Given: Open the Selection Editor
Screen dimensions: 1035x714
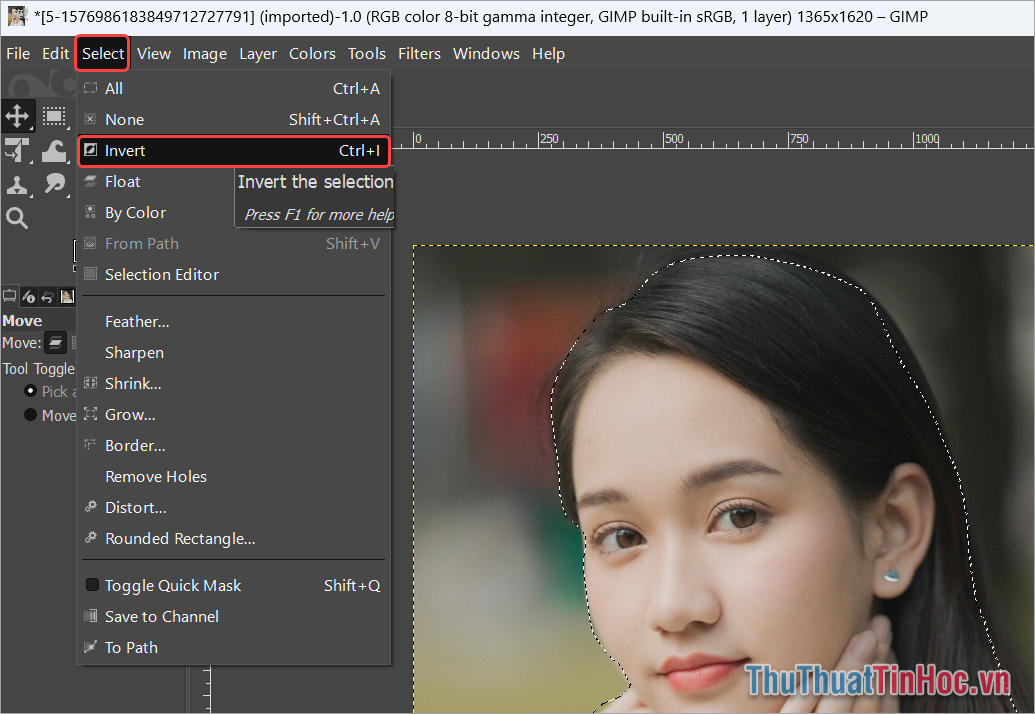Looking at the screenshot, I should point(234,275).
